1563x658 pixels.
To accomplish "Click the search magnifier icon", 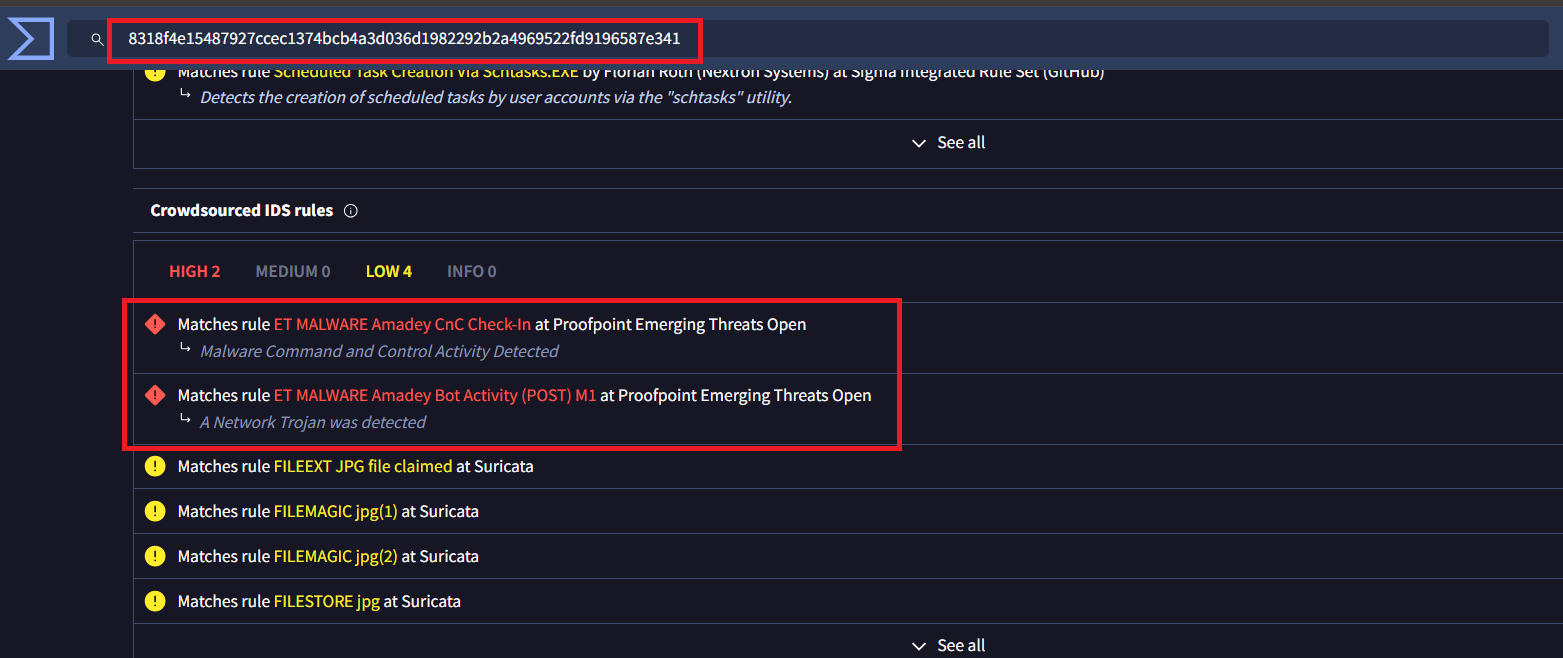I will point(97,39).
